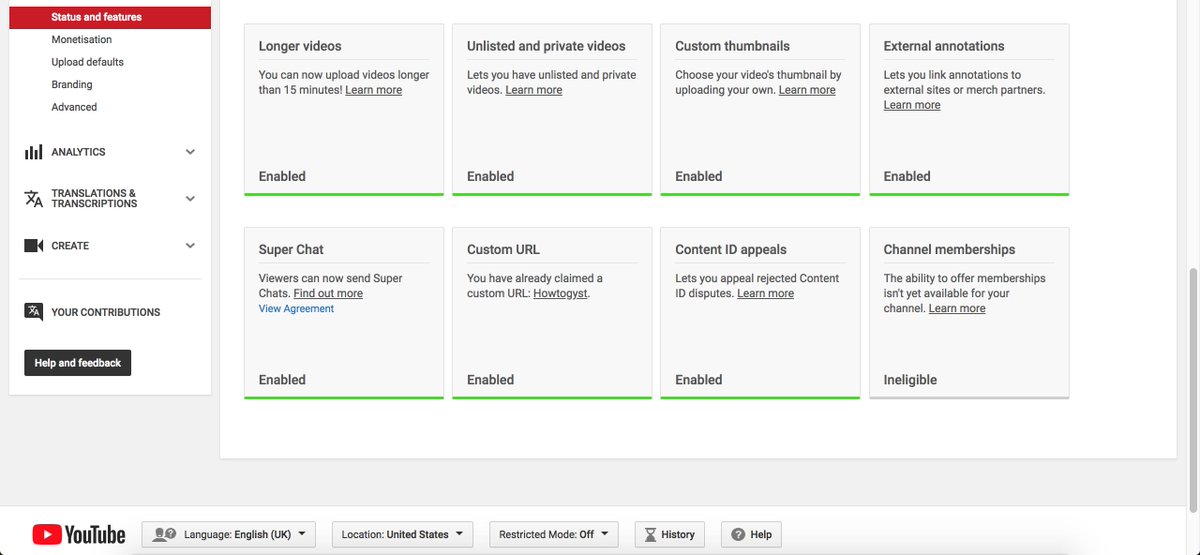Expand the Analytics section chevron
Image resolution: width=1200 pixels, height=555 pixels.
190,152
